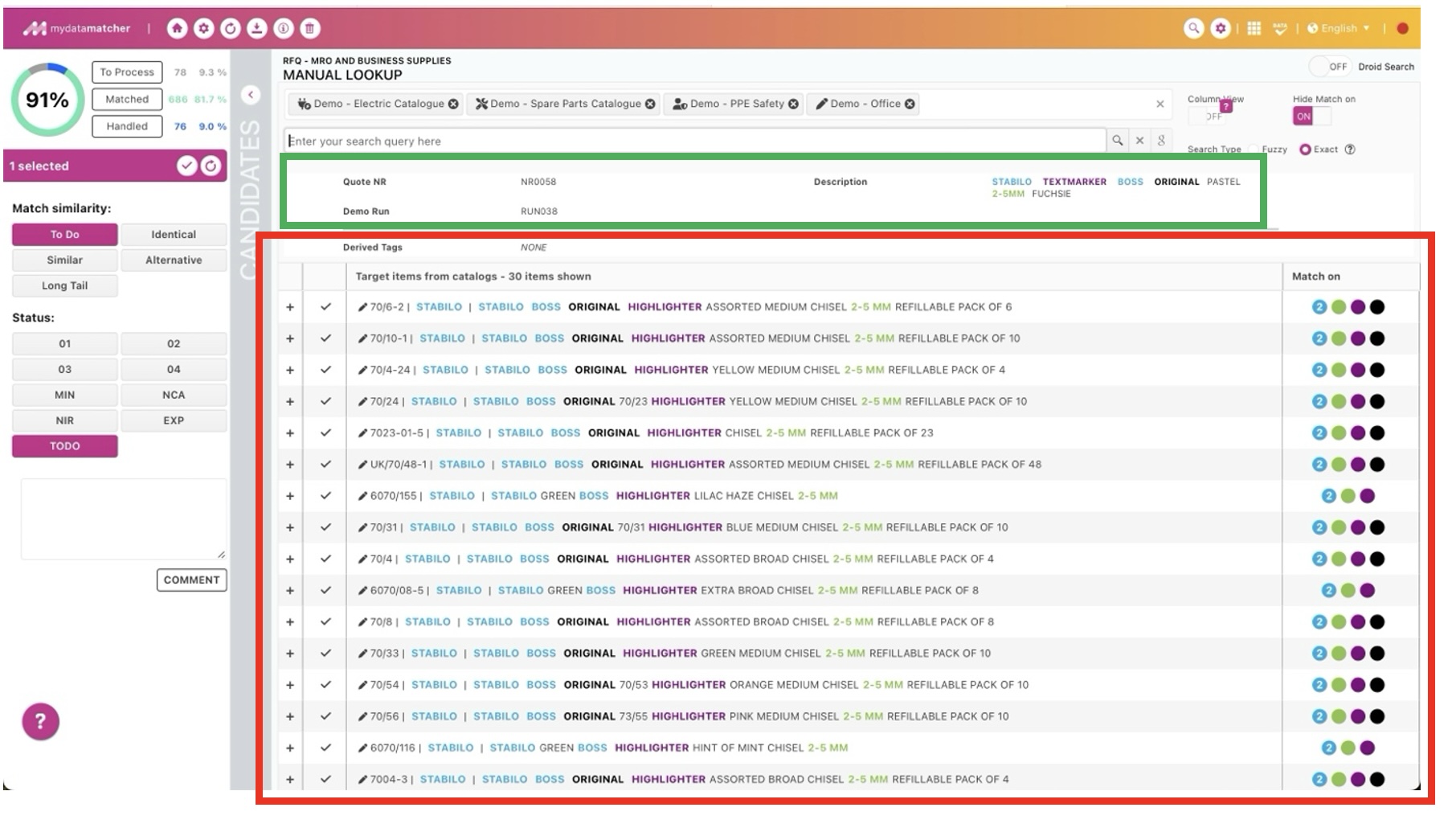Click the download icon in the header toolbar
This screenshot has height=828, width=1456.
point(257,29)
